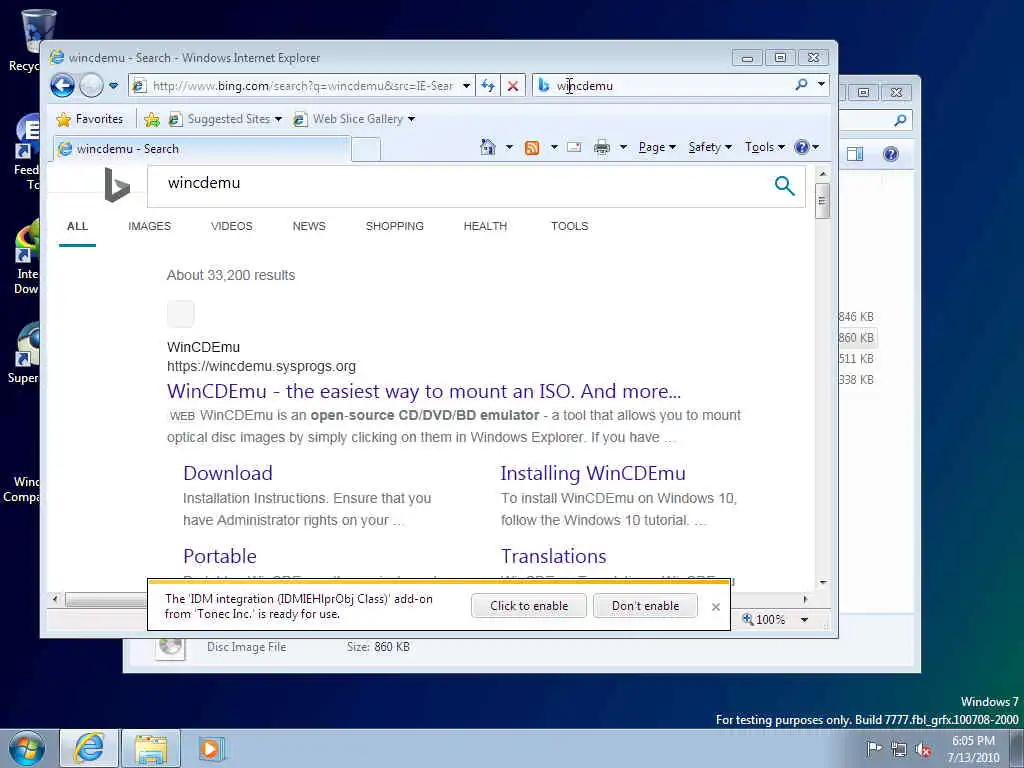Click the Read Mail icon
This screenshot has width=1024, height=768.
[574, 147]
